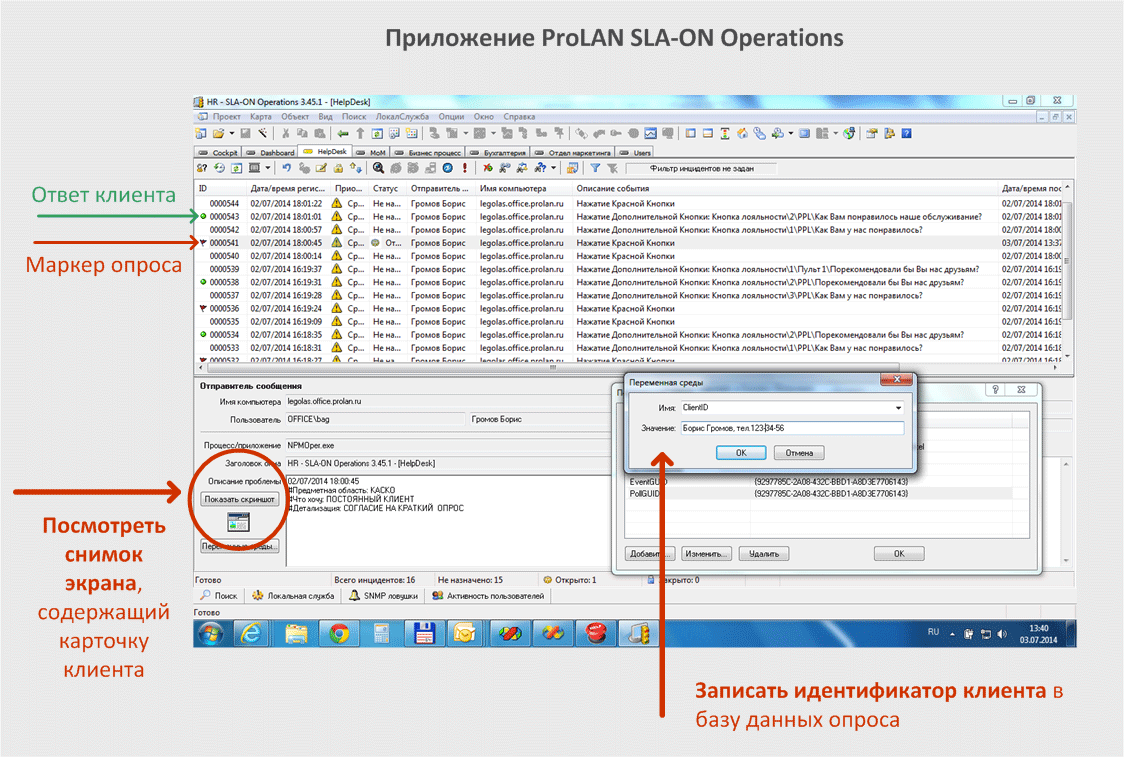1124x757 pixels.
Task: Open the blue help question mark icon
Action: tap(906, 133)
